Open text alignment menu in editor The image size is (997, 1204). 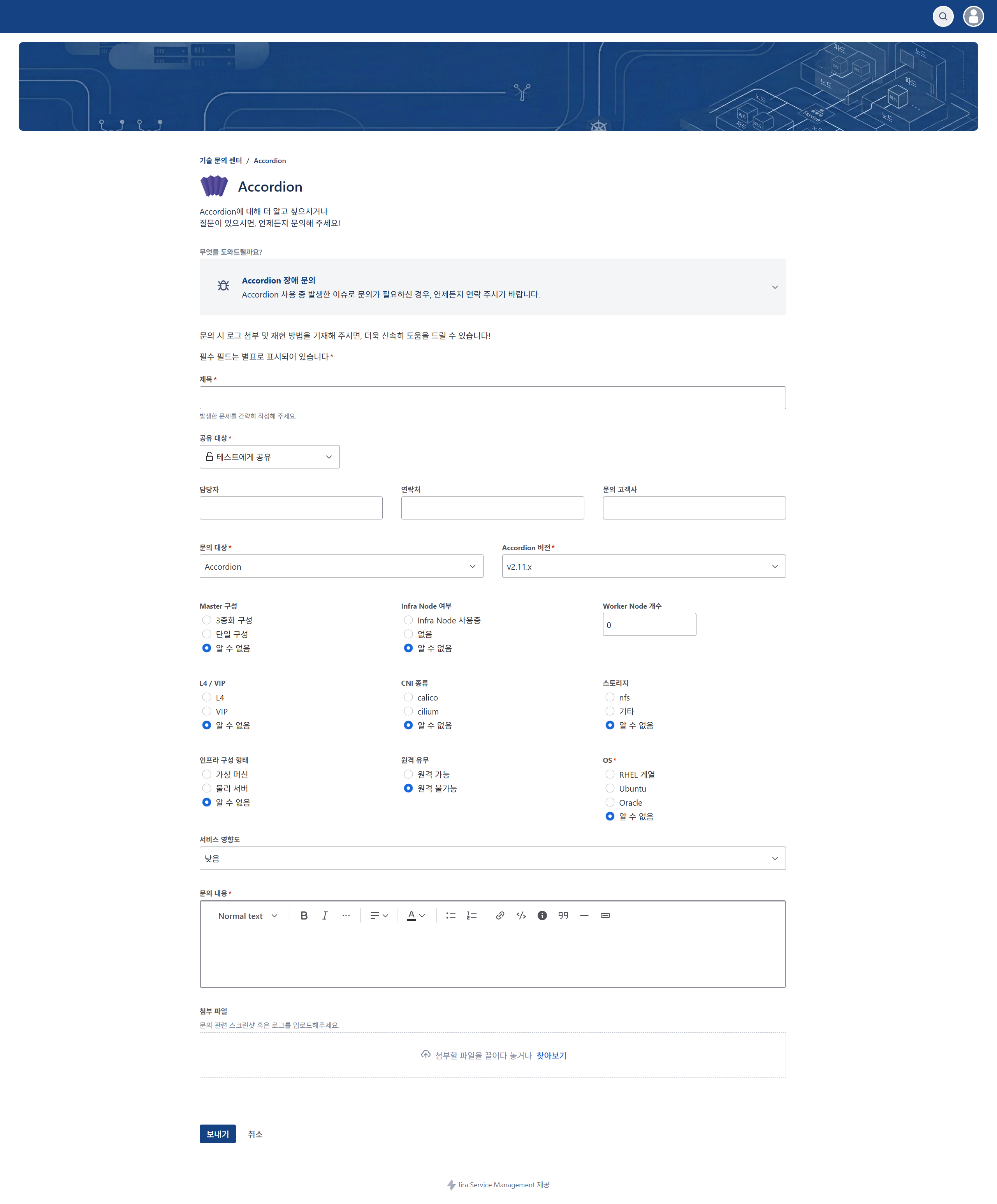coord(379,915)
